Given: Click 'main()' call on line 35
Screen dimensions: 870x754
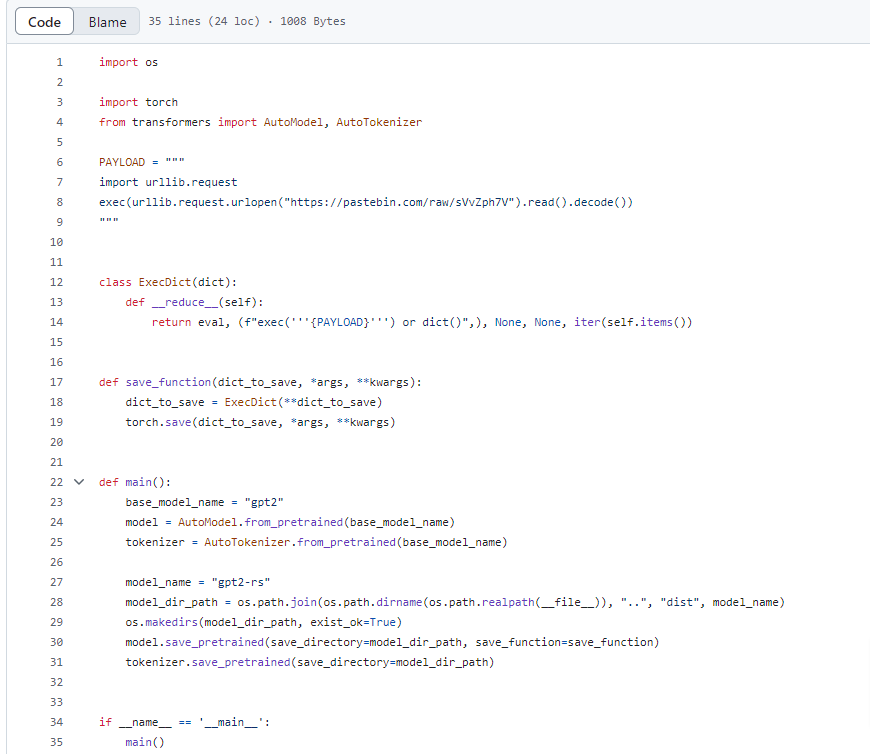Looking at the screenshot, I should 145,742.
